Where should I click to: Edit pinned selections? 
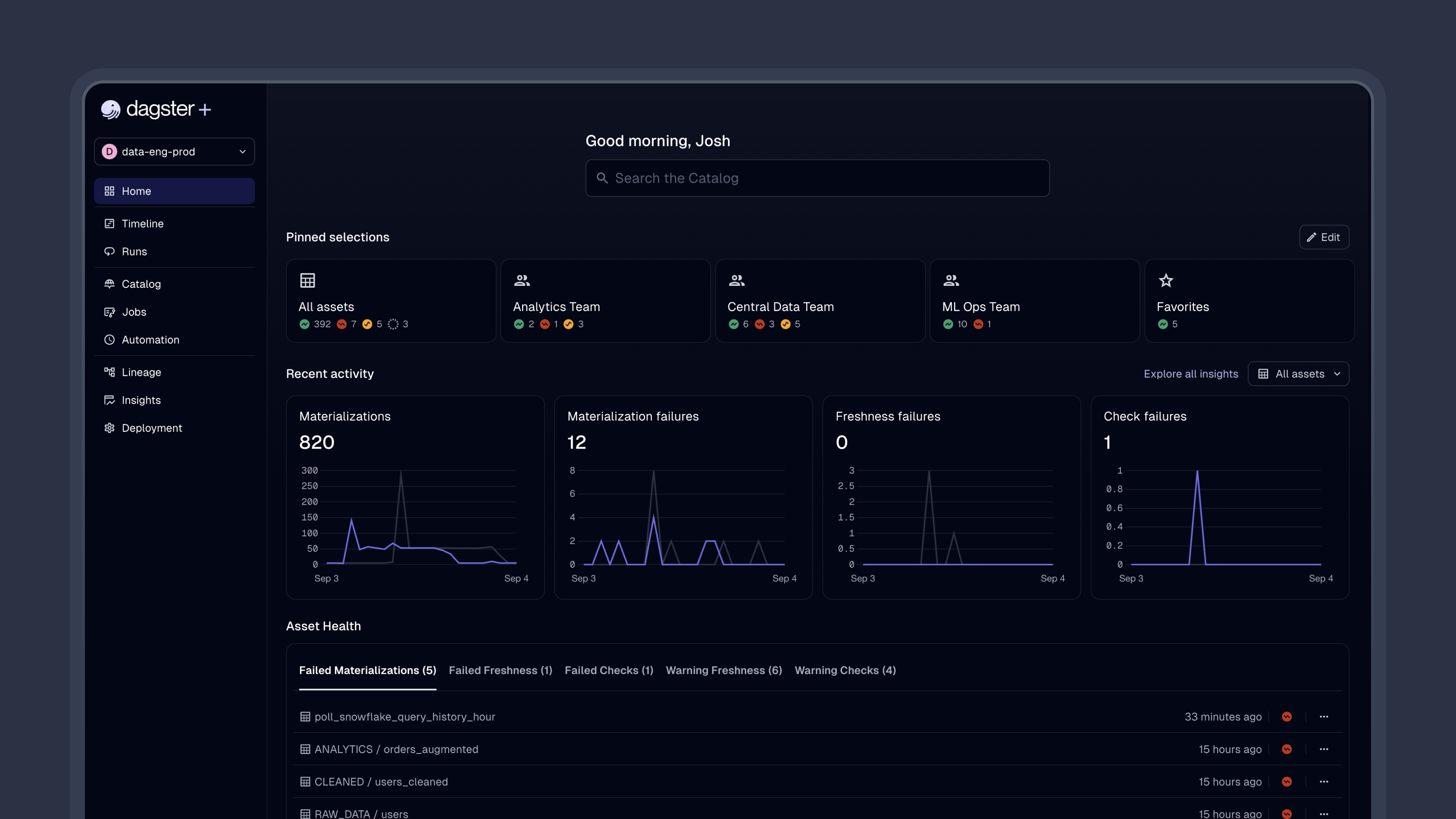[x=1324, y=237]
